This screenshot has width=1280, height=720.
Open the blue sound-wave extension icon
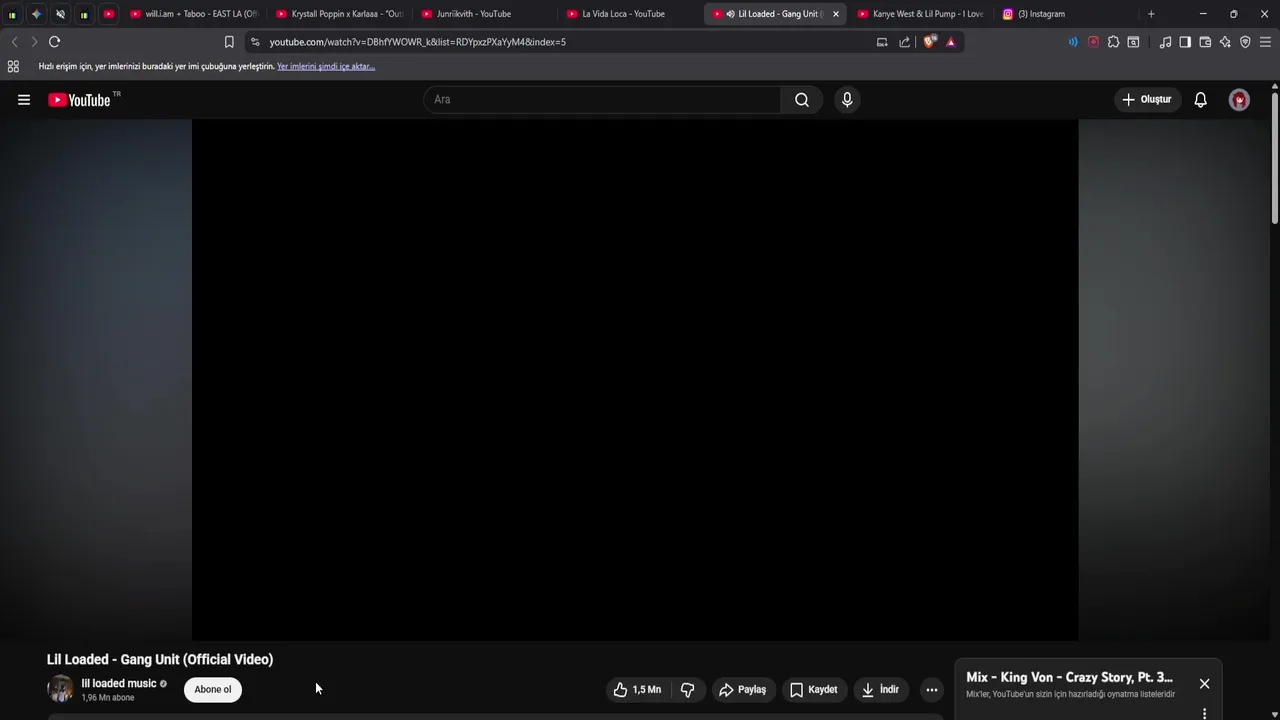[x=1073, y=42]
